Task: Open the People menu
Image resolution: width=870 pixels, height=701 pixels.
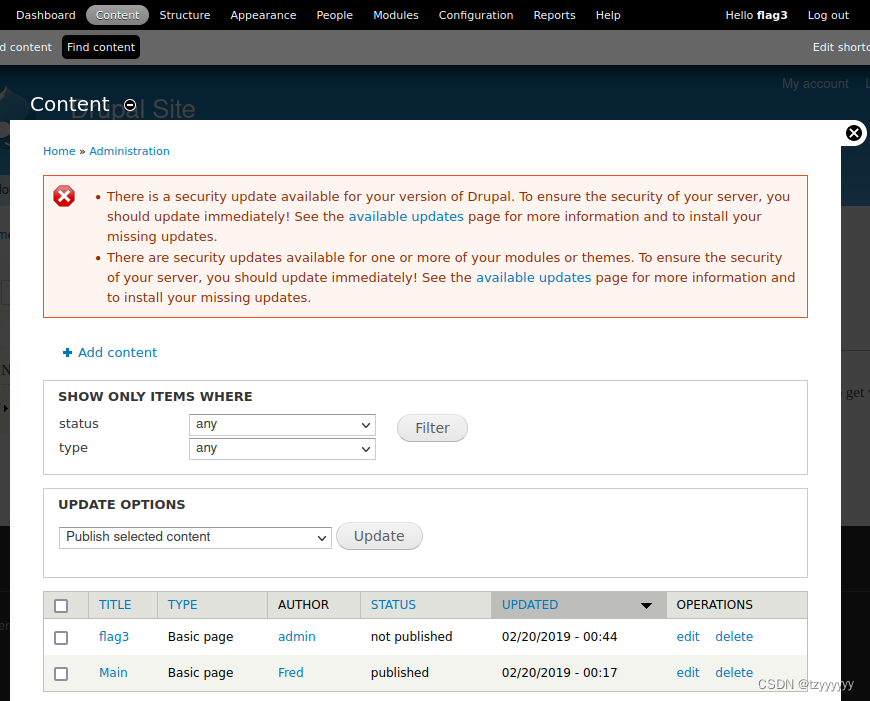Action: tap(335, 15)
